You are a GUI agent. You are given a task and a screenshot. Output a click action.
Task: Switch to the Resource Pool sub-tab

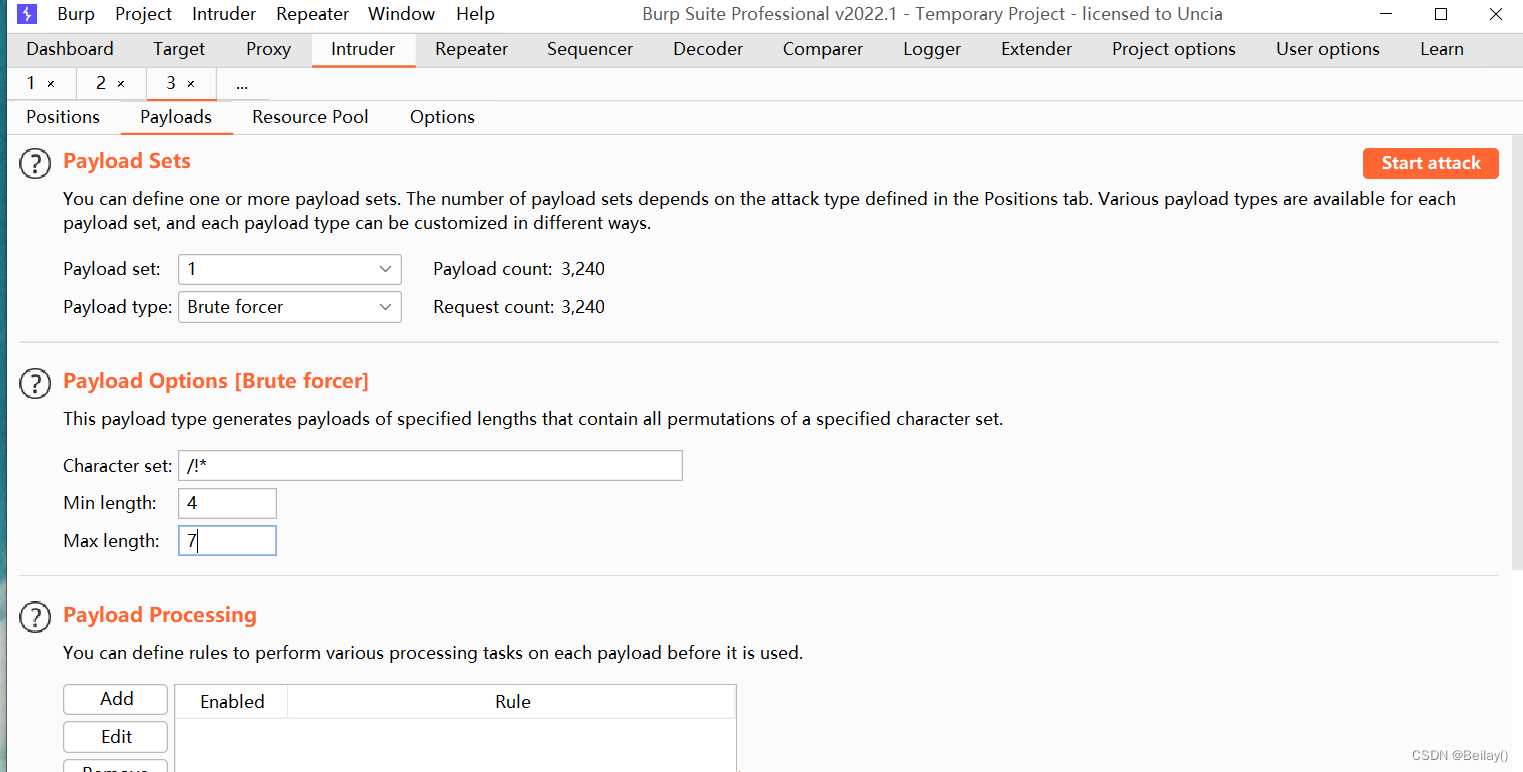pyautogui.click(x=310, y=117)
